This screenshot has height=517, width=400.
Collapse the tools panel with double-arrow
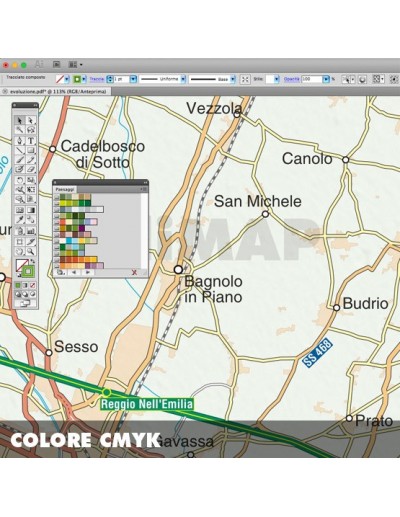[x=35, y=105]
